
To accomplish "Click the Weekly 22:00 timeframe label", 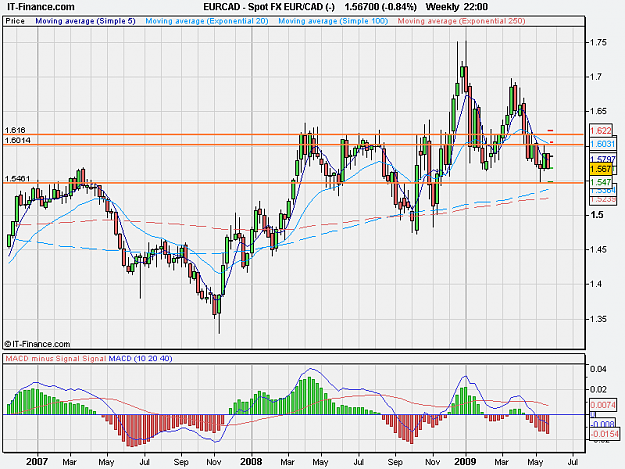I will [457, 7].
